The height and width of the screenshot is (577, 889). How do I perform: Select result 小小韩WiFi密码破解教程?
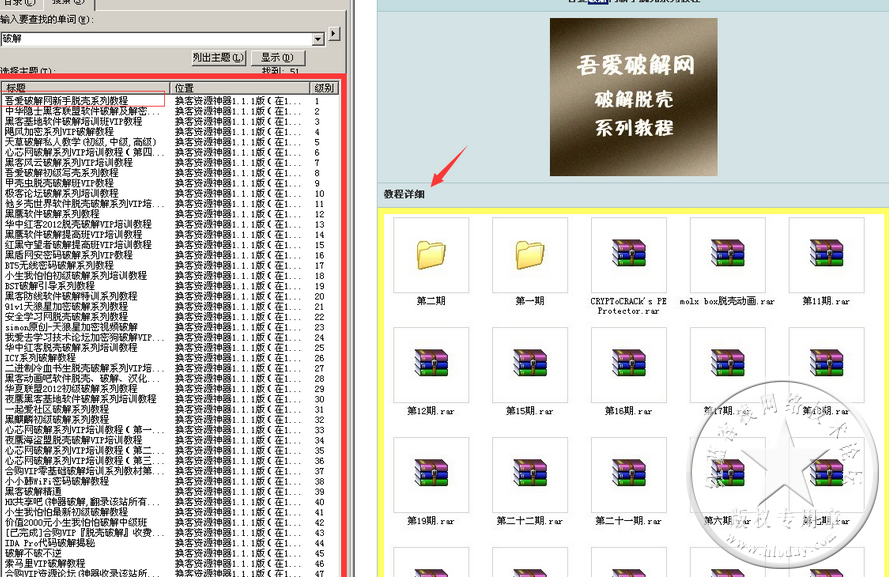(57, 481)
